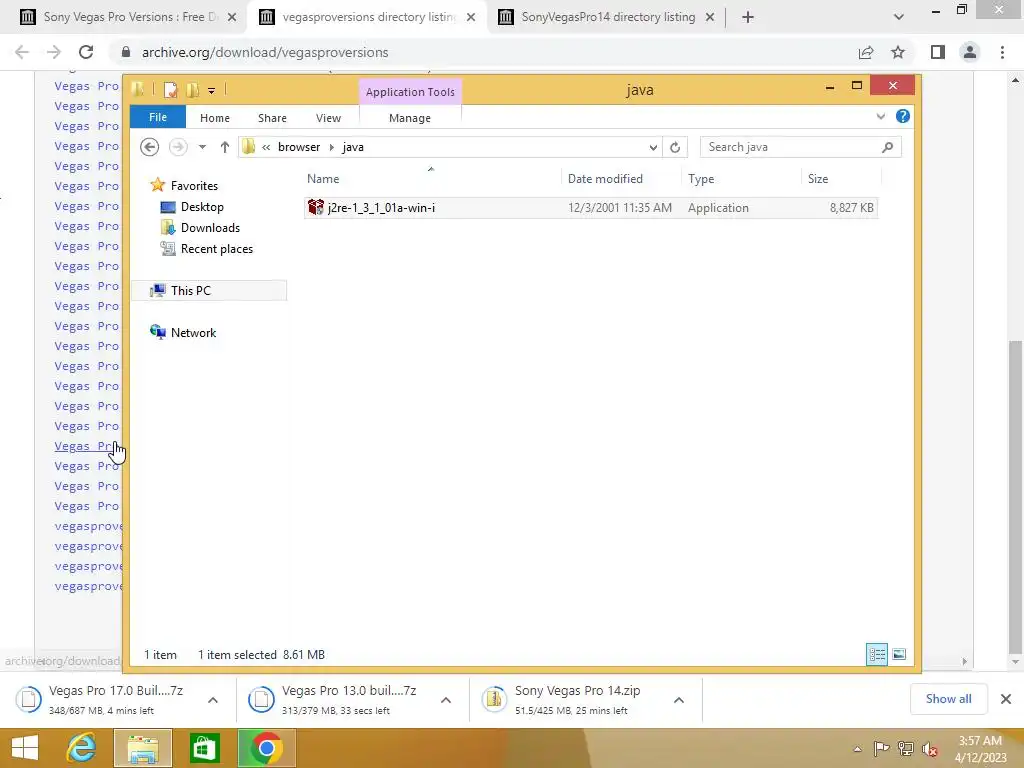Toggle Chrome side panel icon
This screenshot has height=768, width=1024.
tap(938, 52)
